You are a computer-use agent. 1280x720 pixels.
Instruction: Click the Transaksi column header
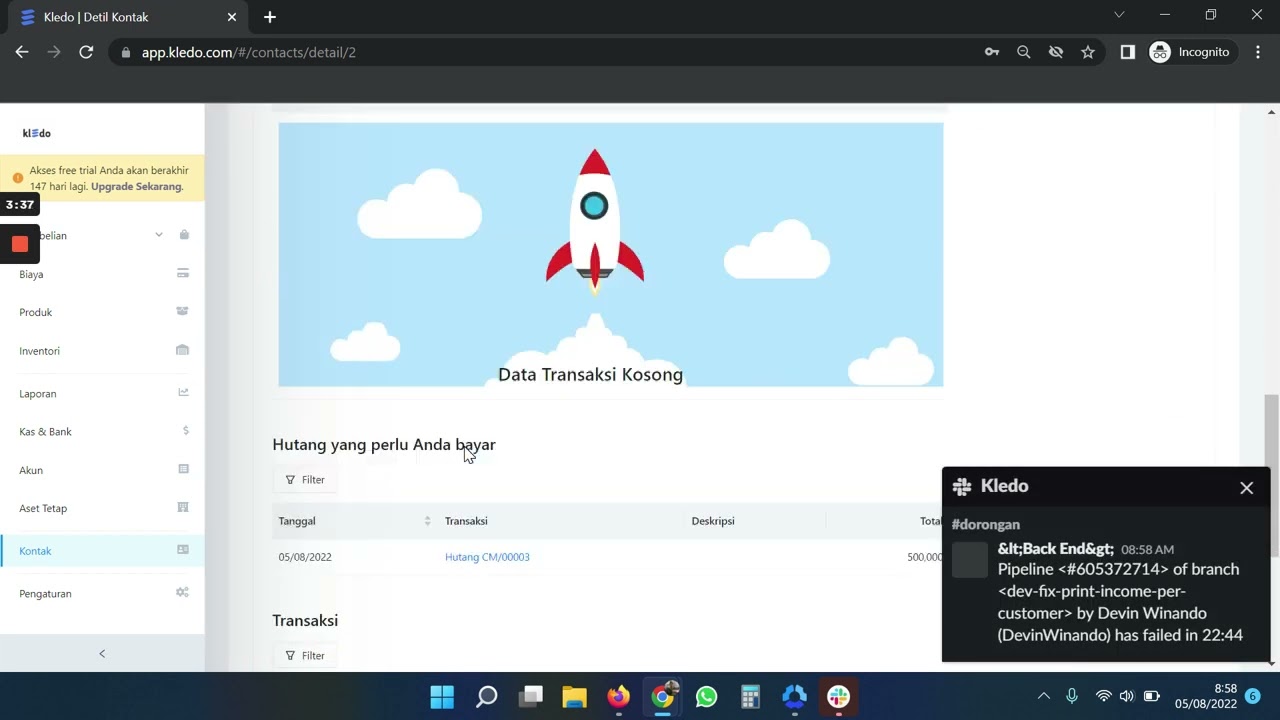pos(466,521)
